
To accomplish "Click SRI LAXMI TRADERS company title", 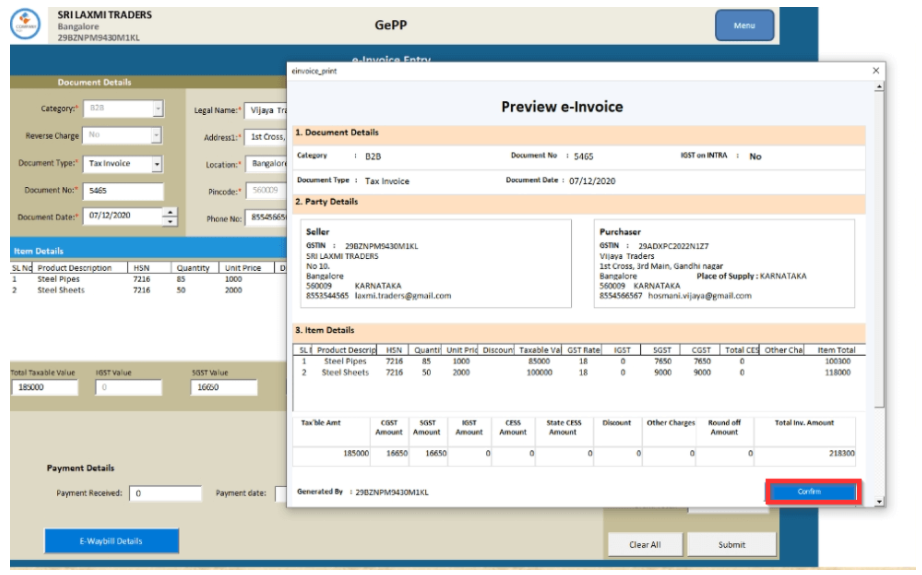I will pos(105,15).
